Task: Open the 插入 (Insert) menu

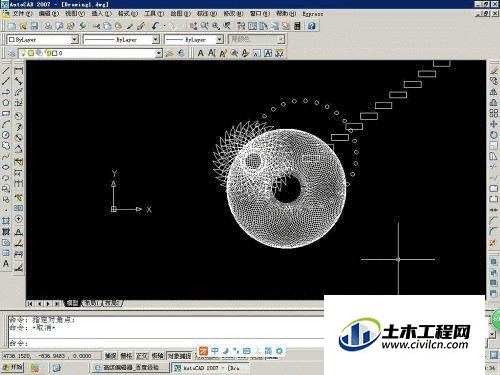Action: pyautogui.click(x=101, y=14)
